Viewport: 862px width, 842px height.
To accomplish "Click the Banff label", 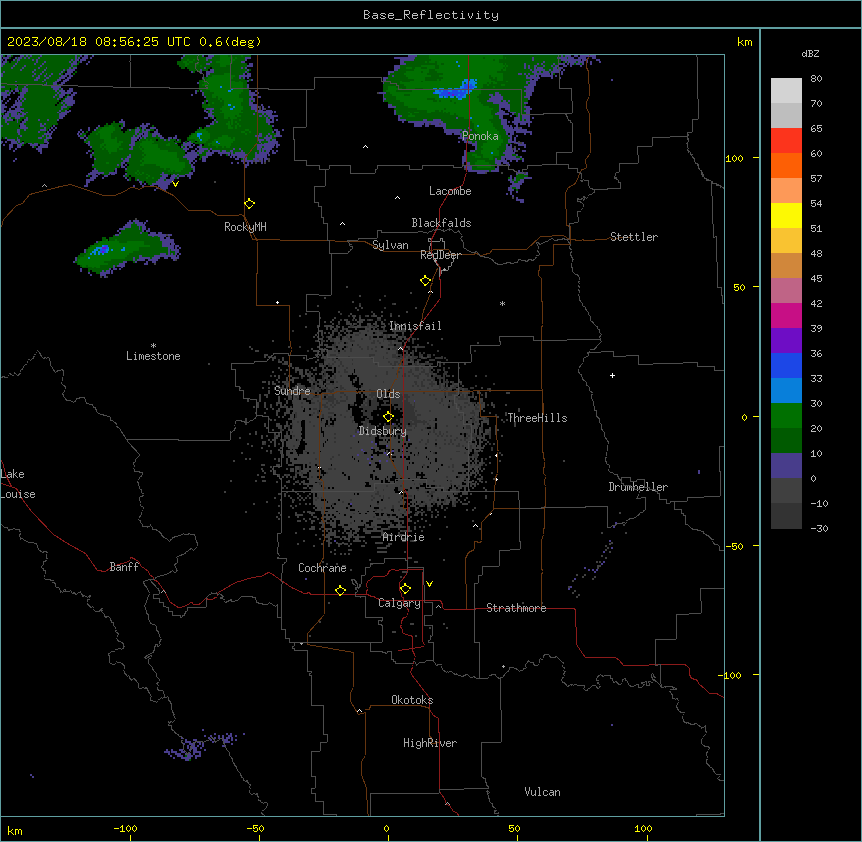I will tap(124, 567).
